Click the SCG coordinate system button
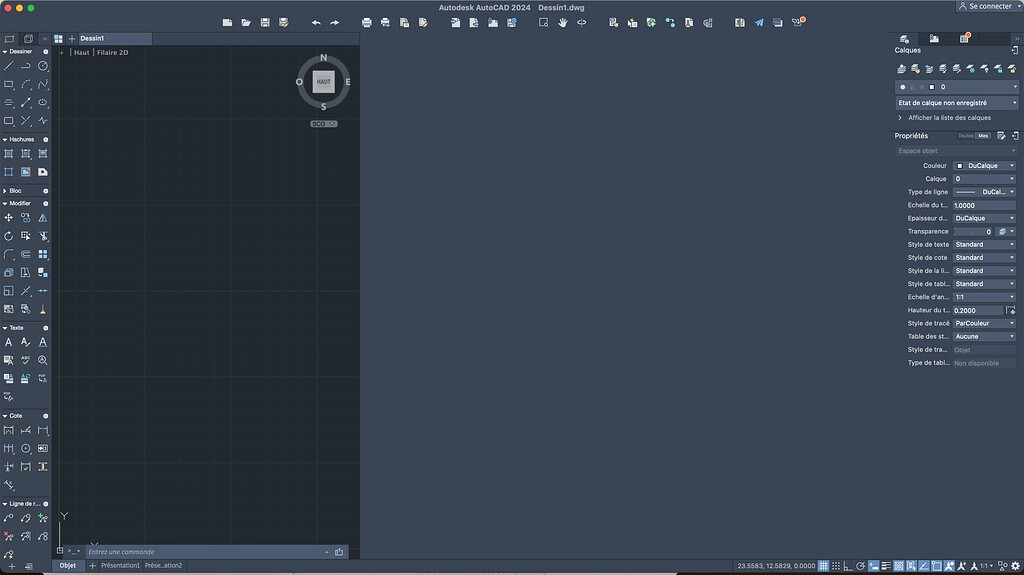Viewport: 1024px width, 575px height. point(324,123)
